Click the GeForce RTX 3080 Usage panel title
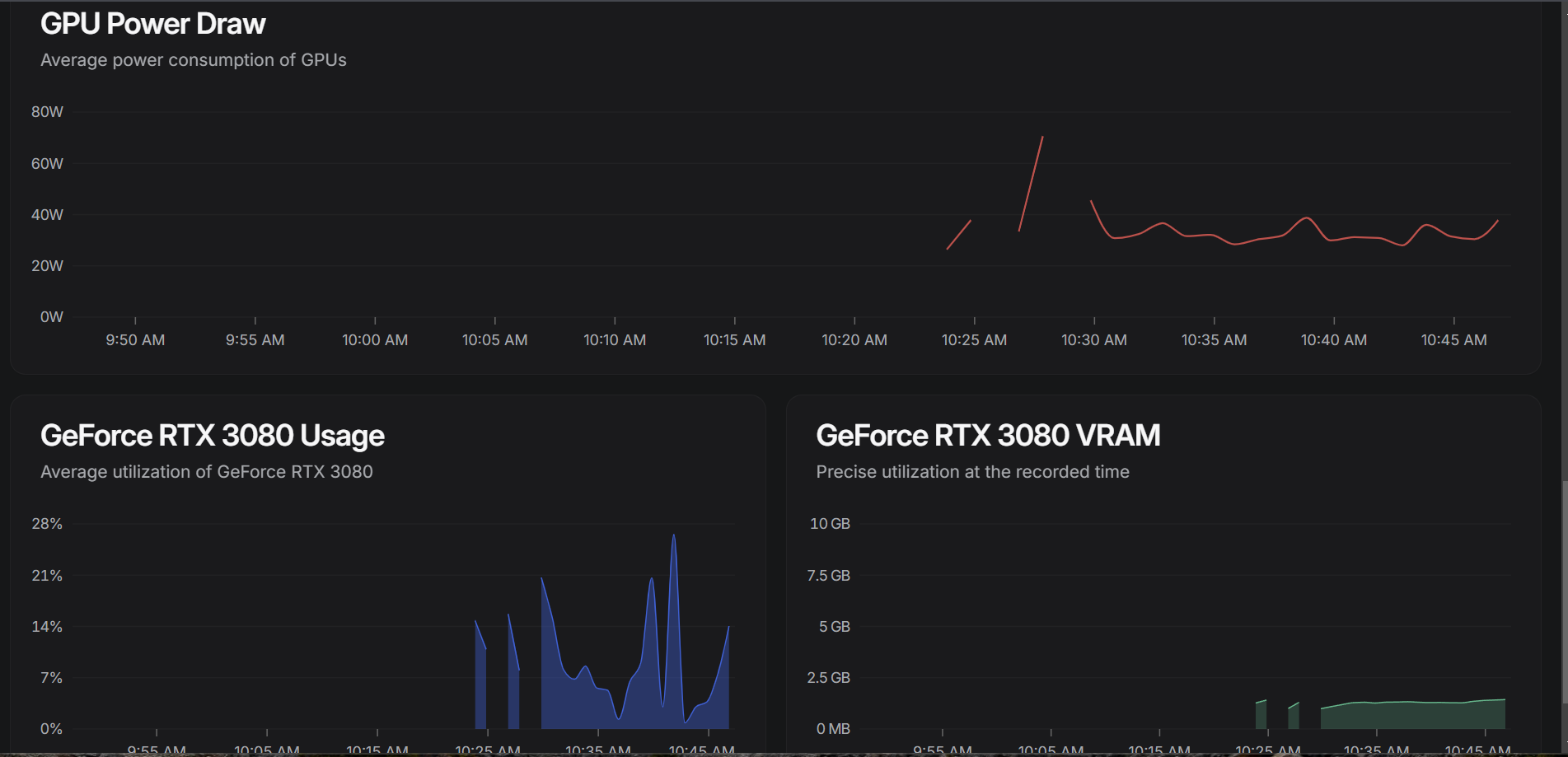 click(213, 435)
